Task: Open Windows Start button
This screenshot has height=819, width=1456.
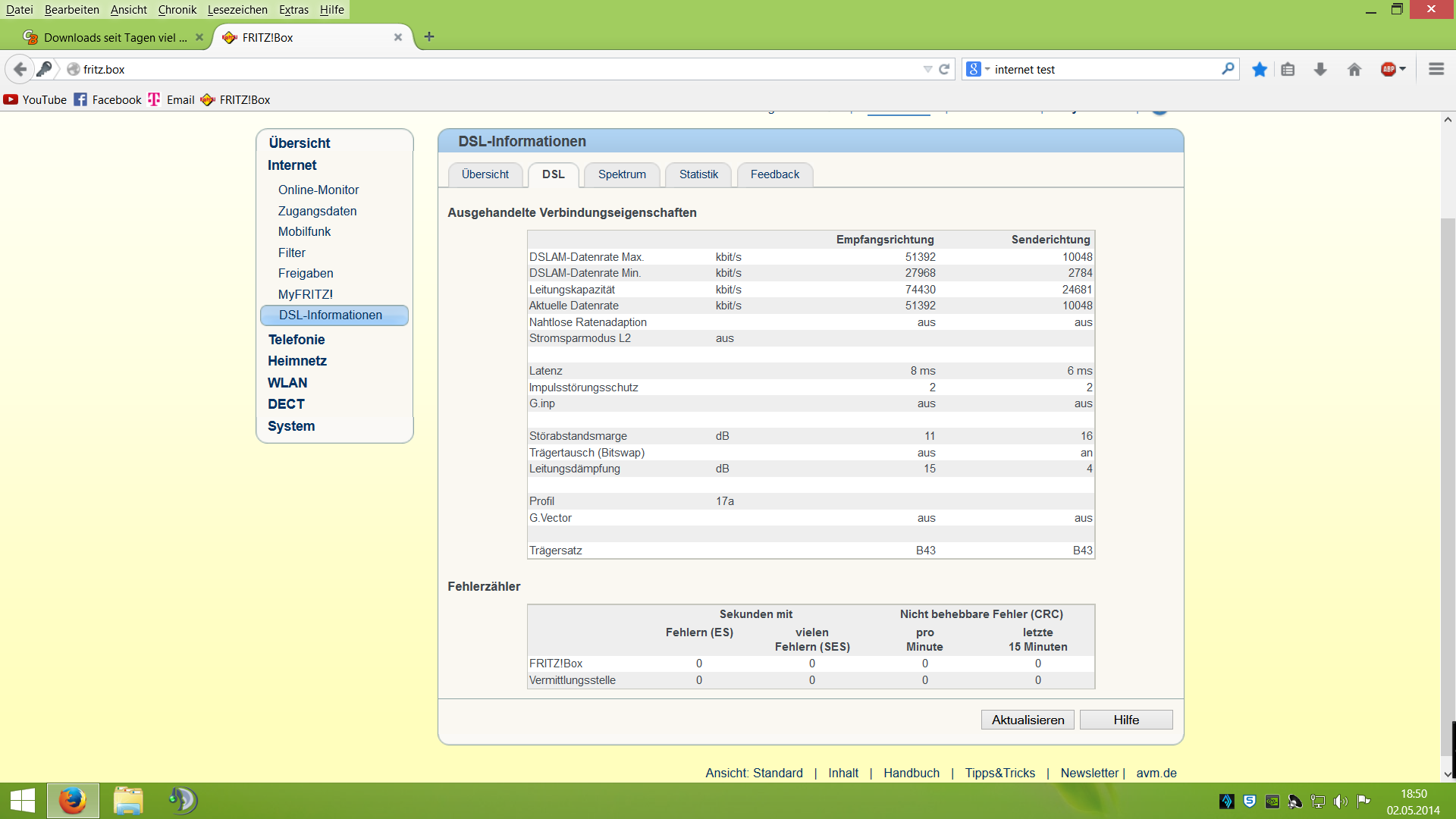Action: [23, 801]
